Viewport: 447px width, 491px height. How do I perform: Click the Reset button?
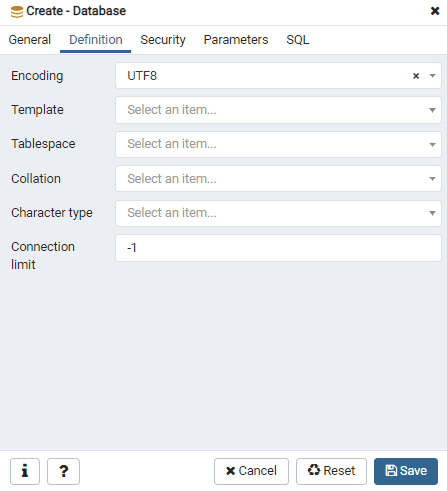[331, 471]
